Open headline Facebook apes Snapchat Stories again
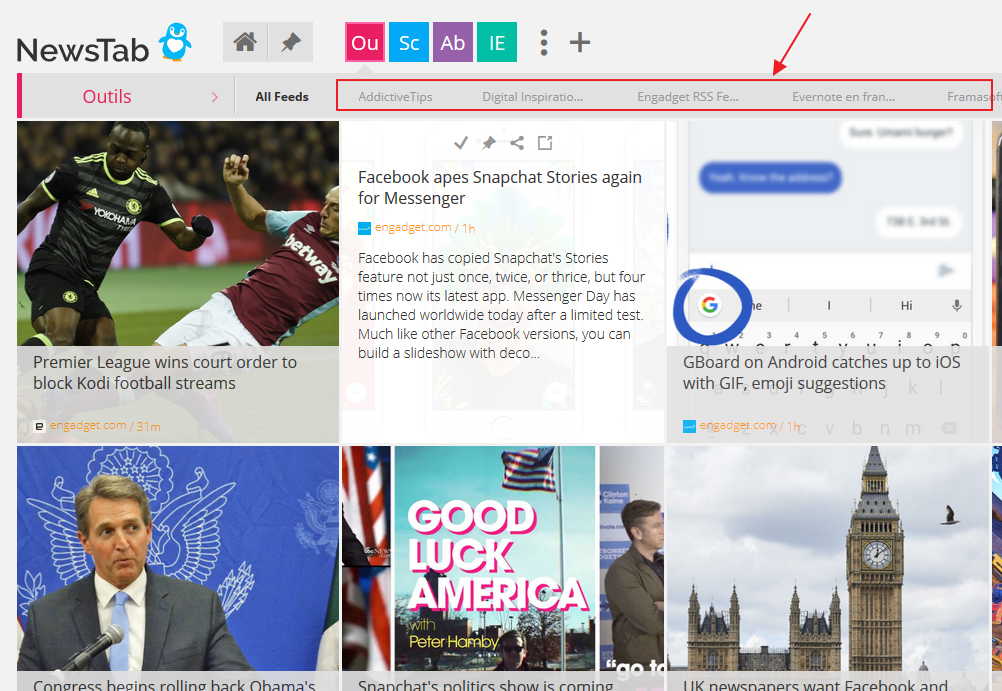 500,187
